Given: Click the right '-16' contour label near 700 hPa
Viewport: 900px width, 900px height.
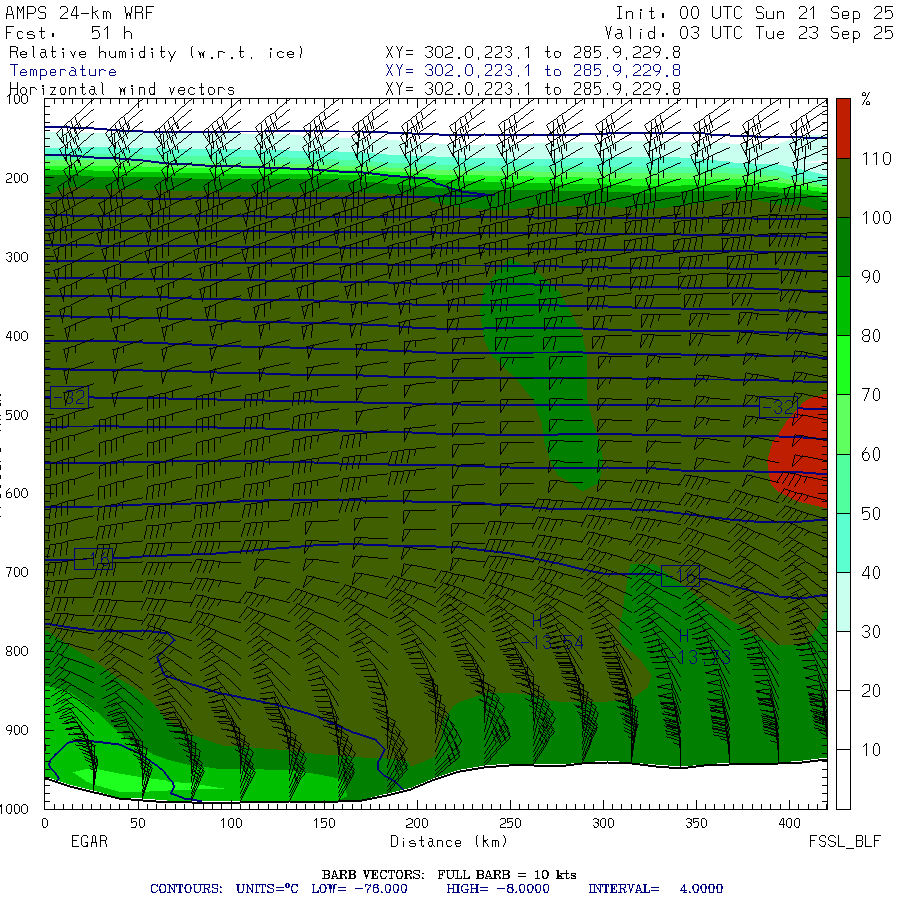Looking at the screenshot, I should click(x=680, y=576).
